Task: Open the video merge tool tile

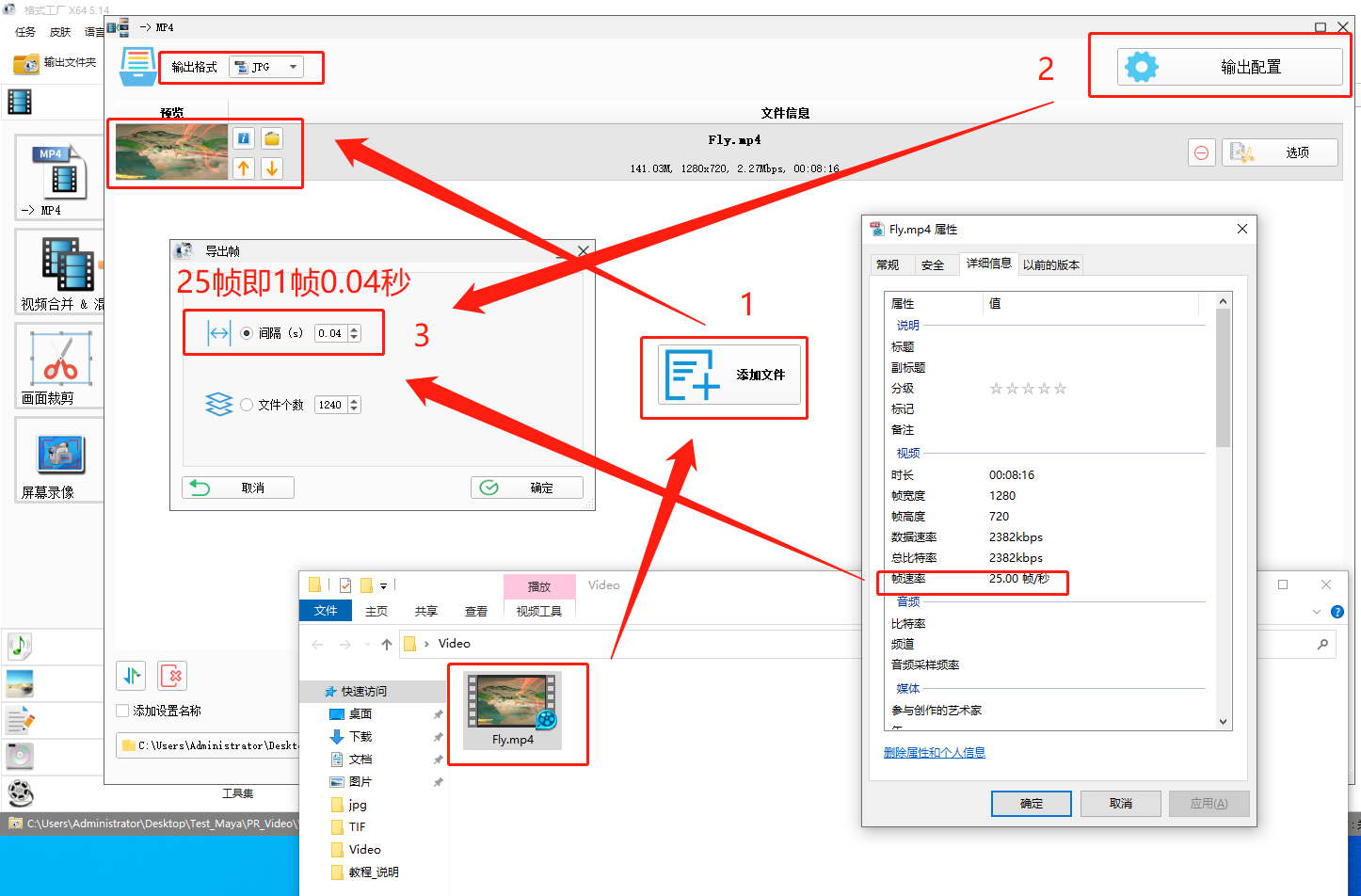Action: click(x=61, y=272)
